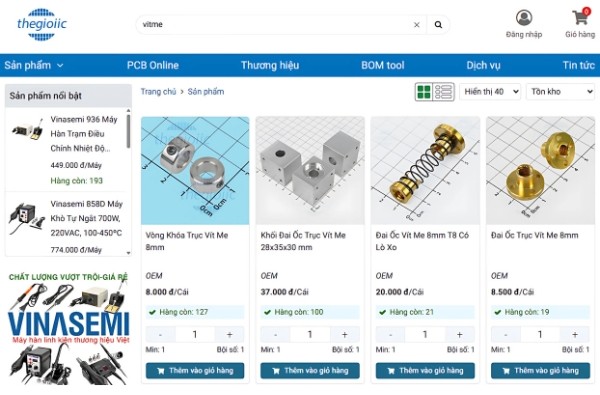Click the OEM brand under Vòng Khóa

tap(154, 276)
